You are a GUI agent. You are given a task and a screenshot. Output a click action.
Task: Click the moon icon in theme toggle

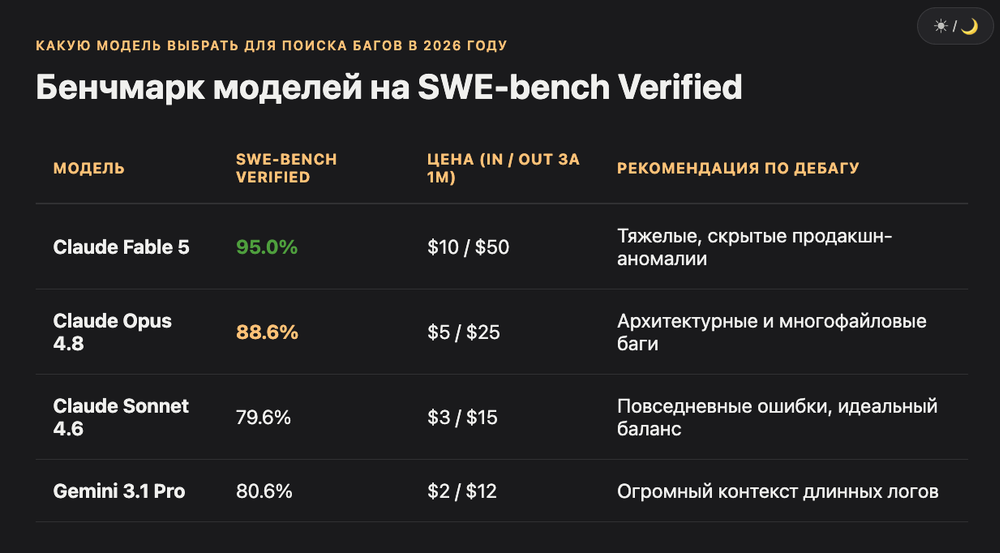[969, 26]
